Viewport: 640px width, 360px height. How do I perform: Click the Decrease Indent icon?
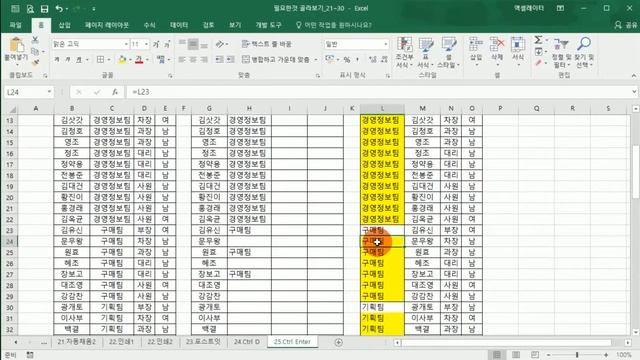coord(219,60)
